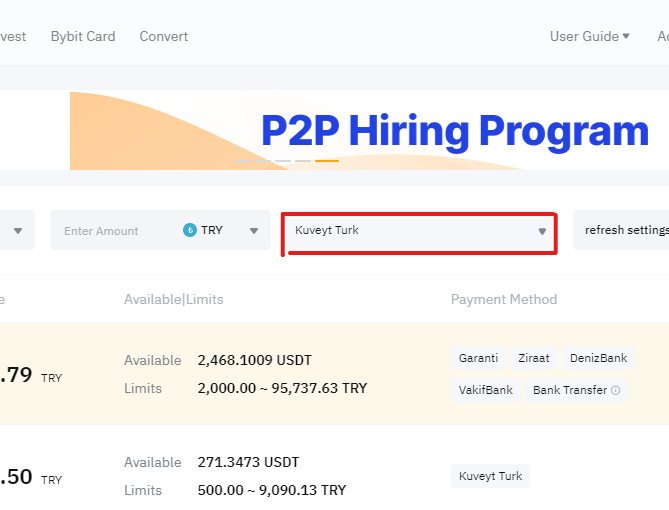This screenshot has height=510, width=669.
Task: Click the refresh settings button
Action: pos(621,230)
